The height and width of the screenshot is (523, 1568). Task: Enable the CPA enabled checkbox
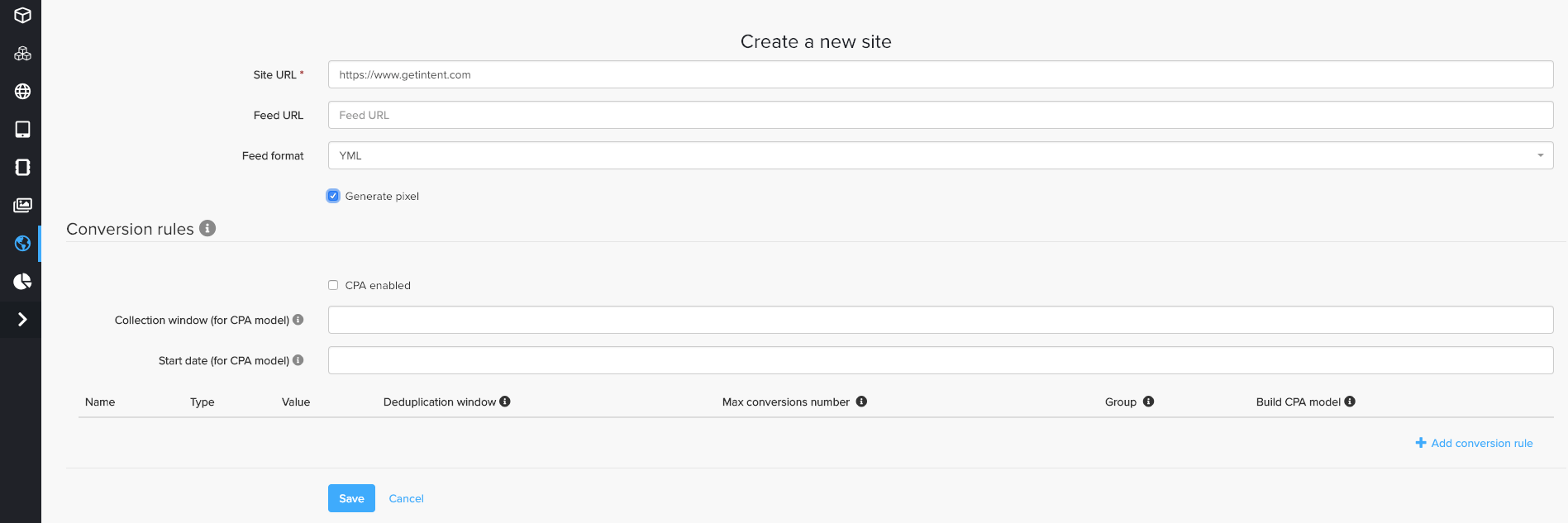333,285
